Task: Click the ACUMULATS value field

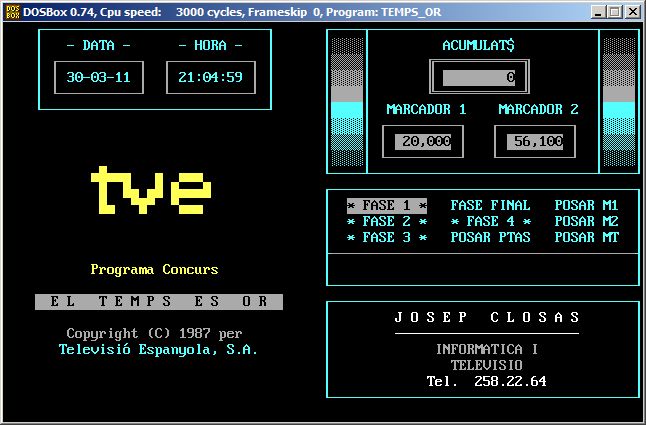Action: 478,77
